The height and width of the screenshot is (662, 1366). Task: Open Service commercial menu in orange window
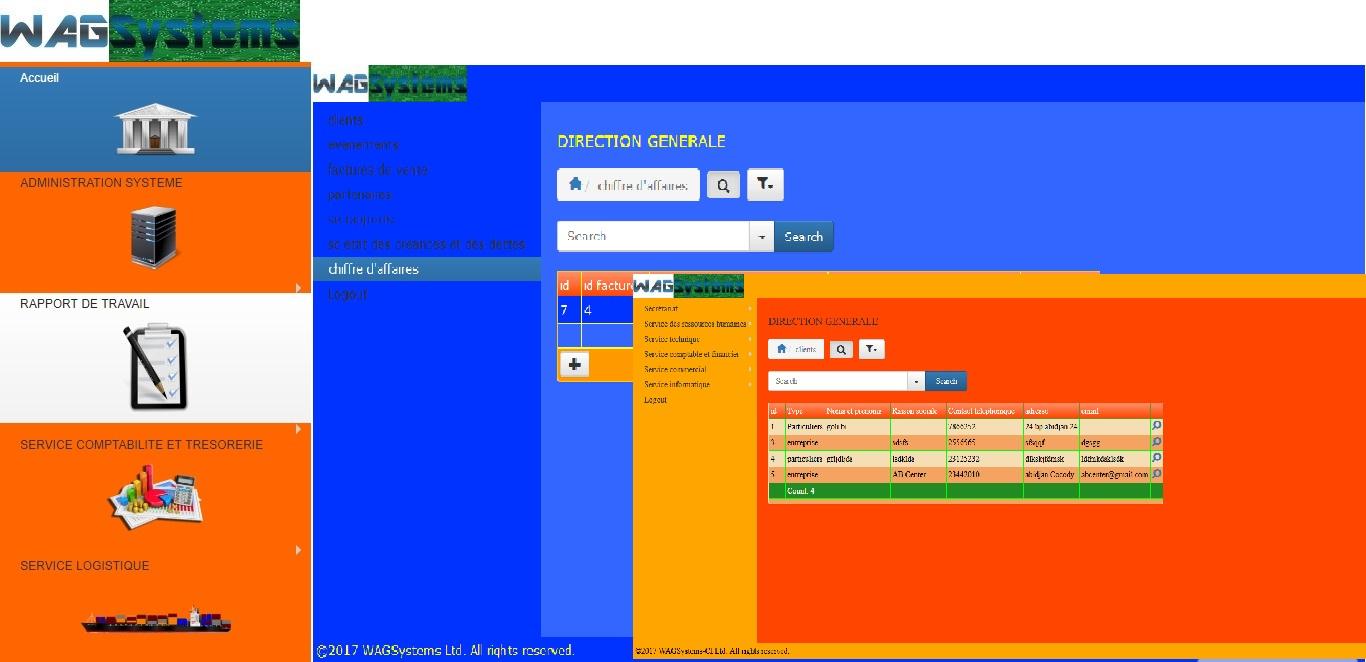tap(675, 369)
